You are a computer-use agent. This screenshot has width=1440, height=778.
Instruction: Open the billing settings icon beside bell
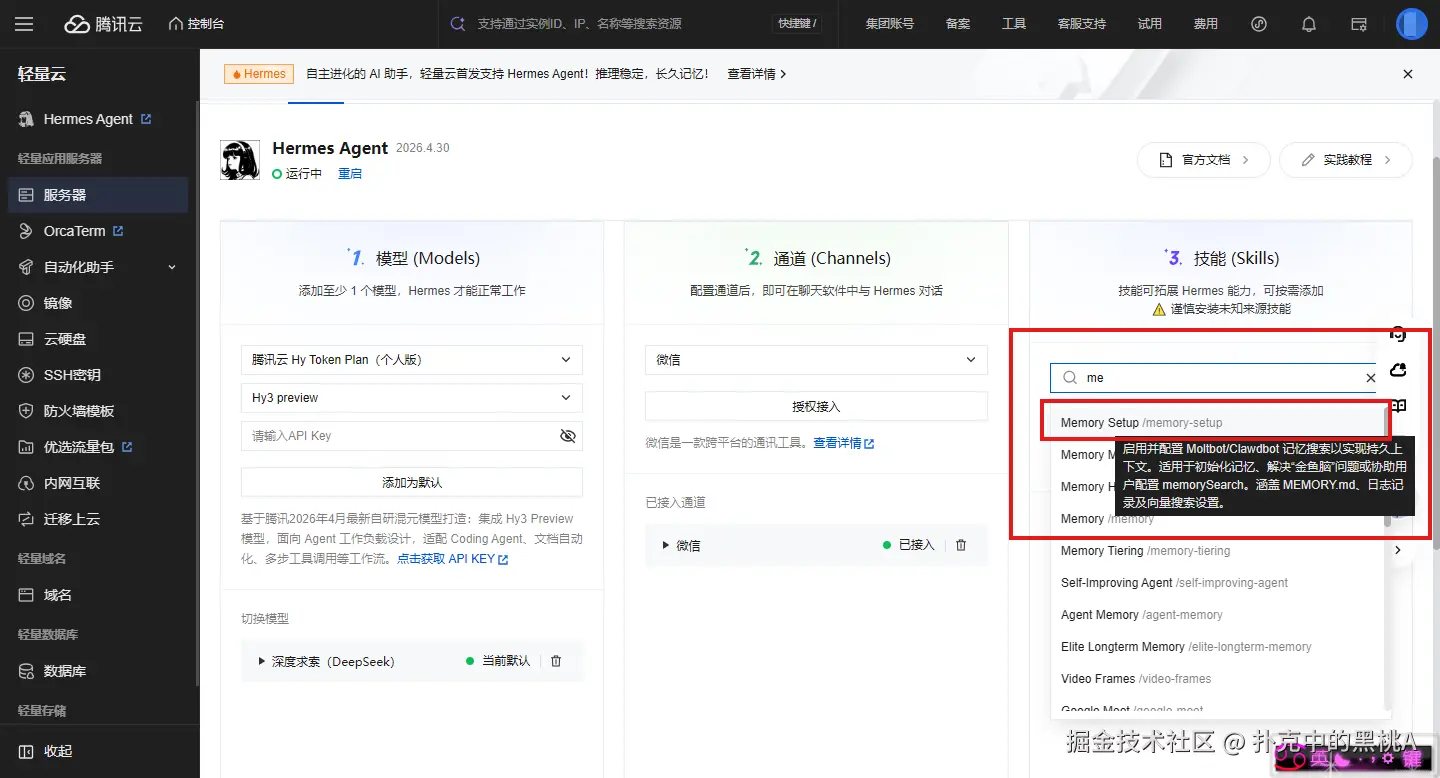click(1359, 24)
